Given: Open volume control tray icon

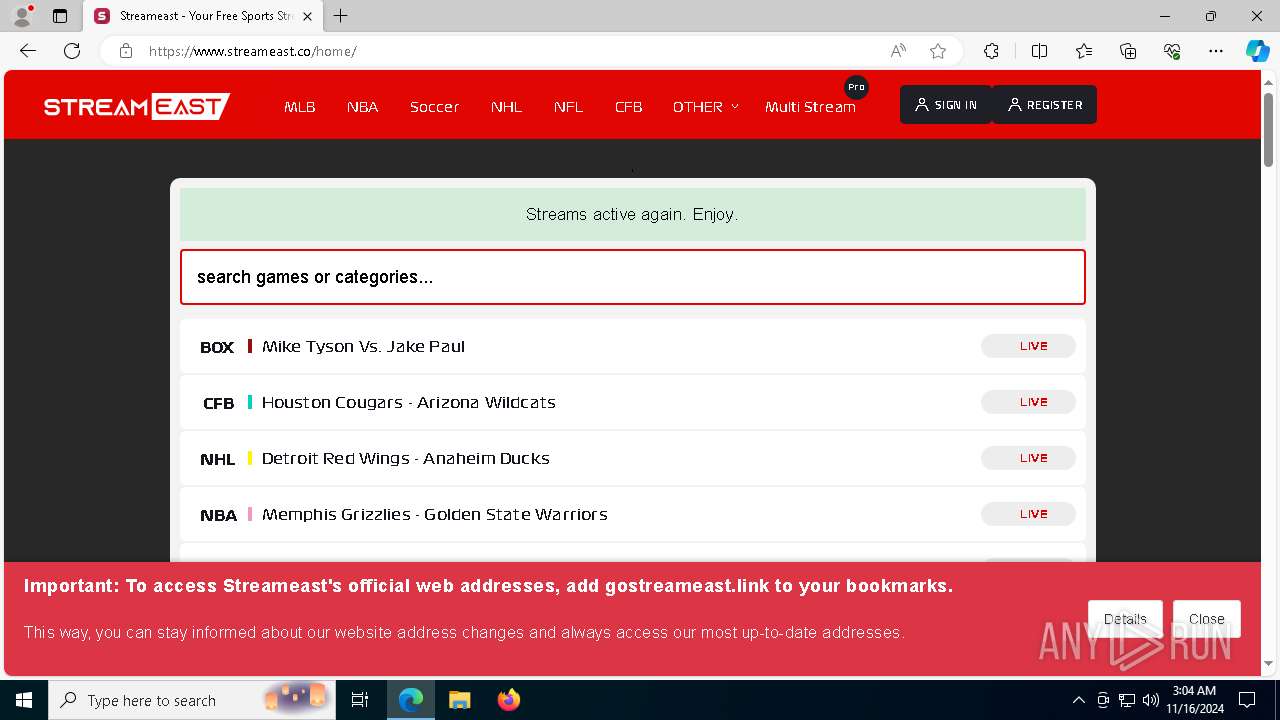Looking at the screenshot, I should 1151,700.
